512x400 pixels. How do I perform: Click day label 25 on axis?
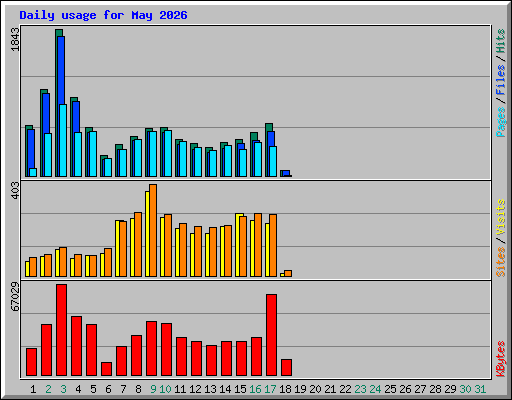click(390, 389)
